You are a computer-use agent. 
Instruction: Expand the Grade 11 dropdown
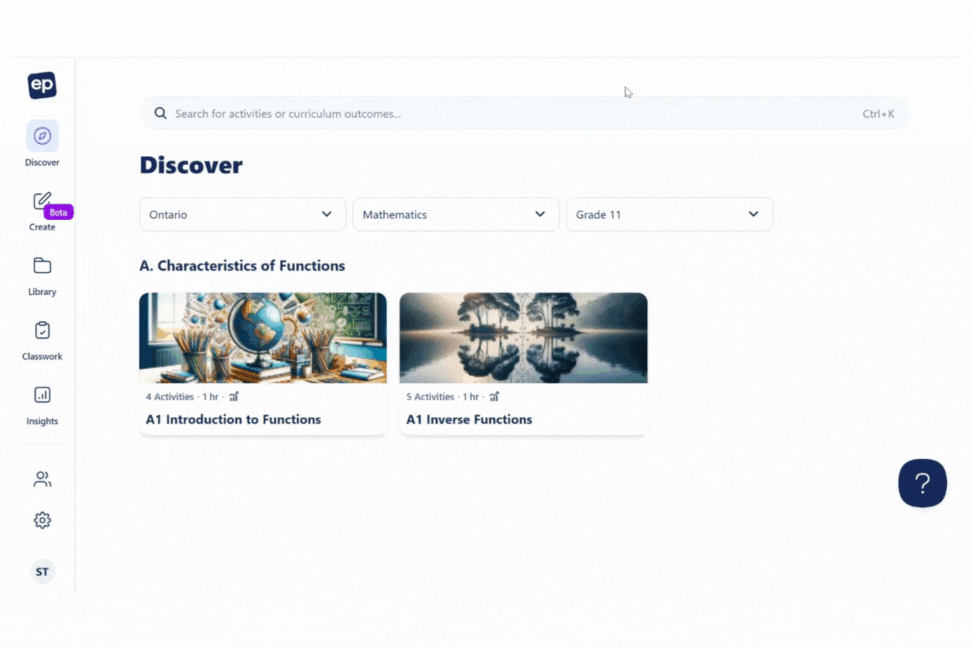click(x=668, y=214)
